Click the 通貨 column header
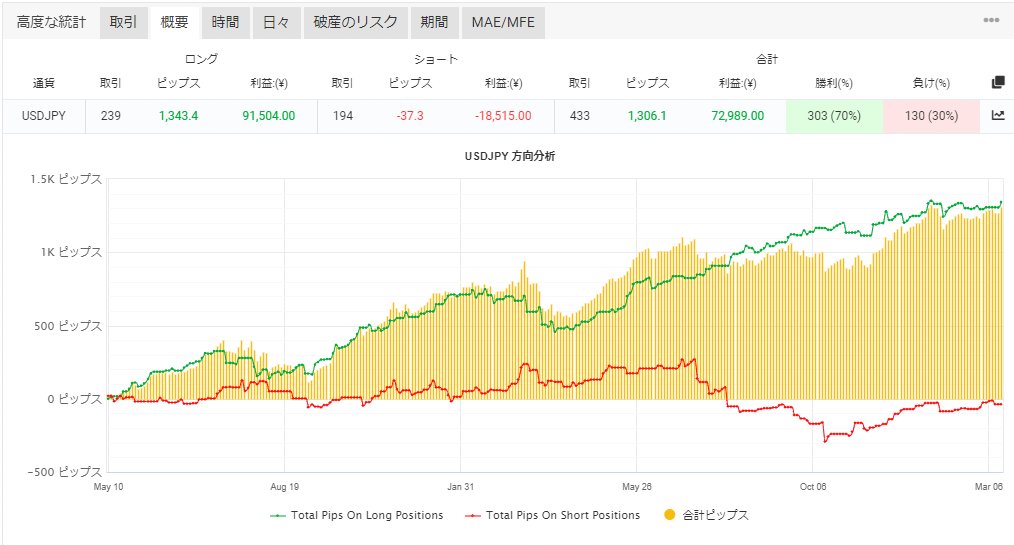 click(x=44, y=83)
